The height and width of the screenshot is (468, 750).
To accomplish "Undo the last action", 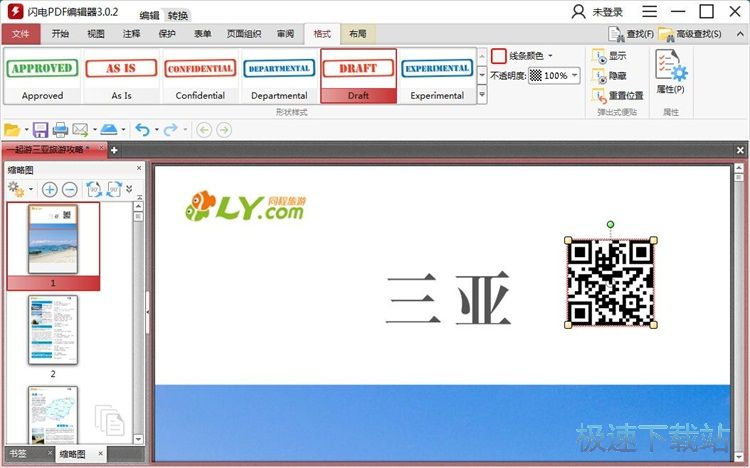I will point(143,130).
